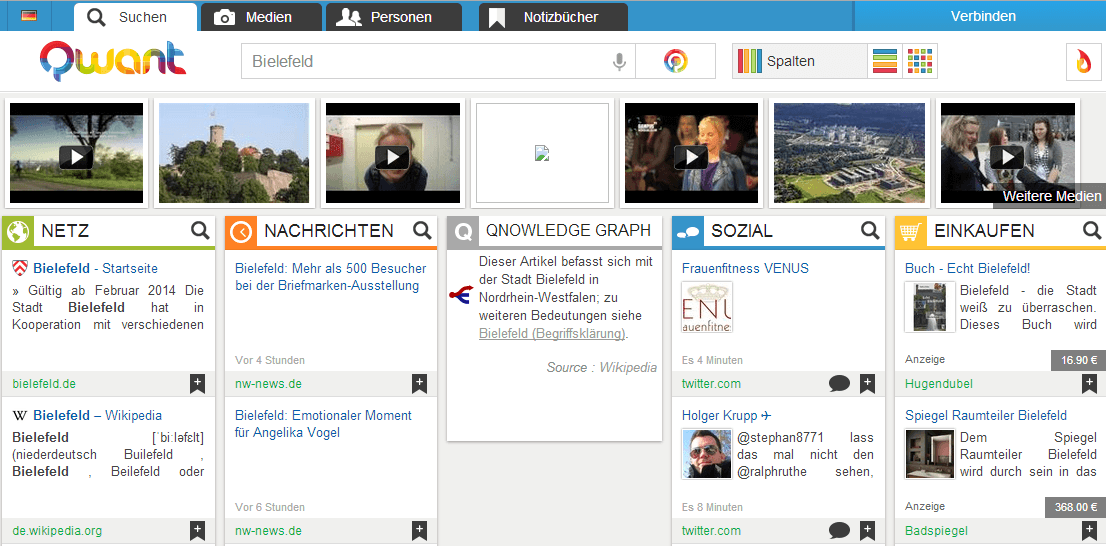This screenshot has height=546, width=1106.
Task: Switch to horizontal list view layout
Action: (x=885, y=61)
